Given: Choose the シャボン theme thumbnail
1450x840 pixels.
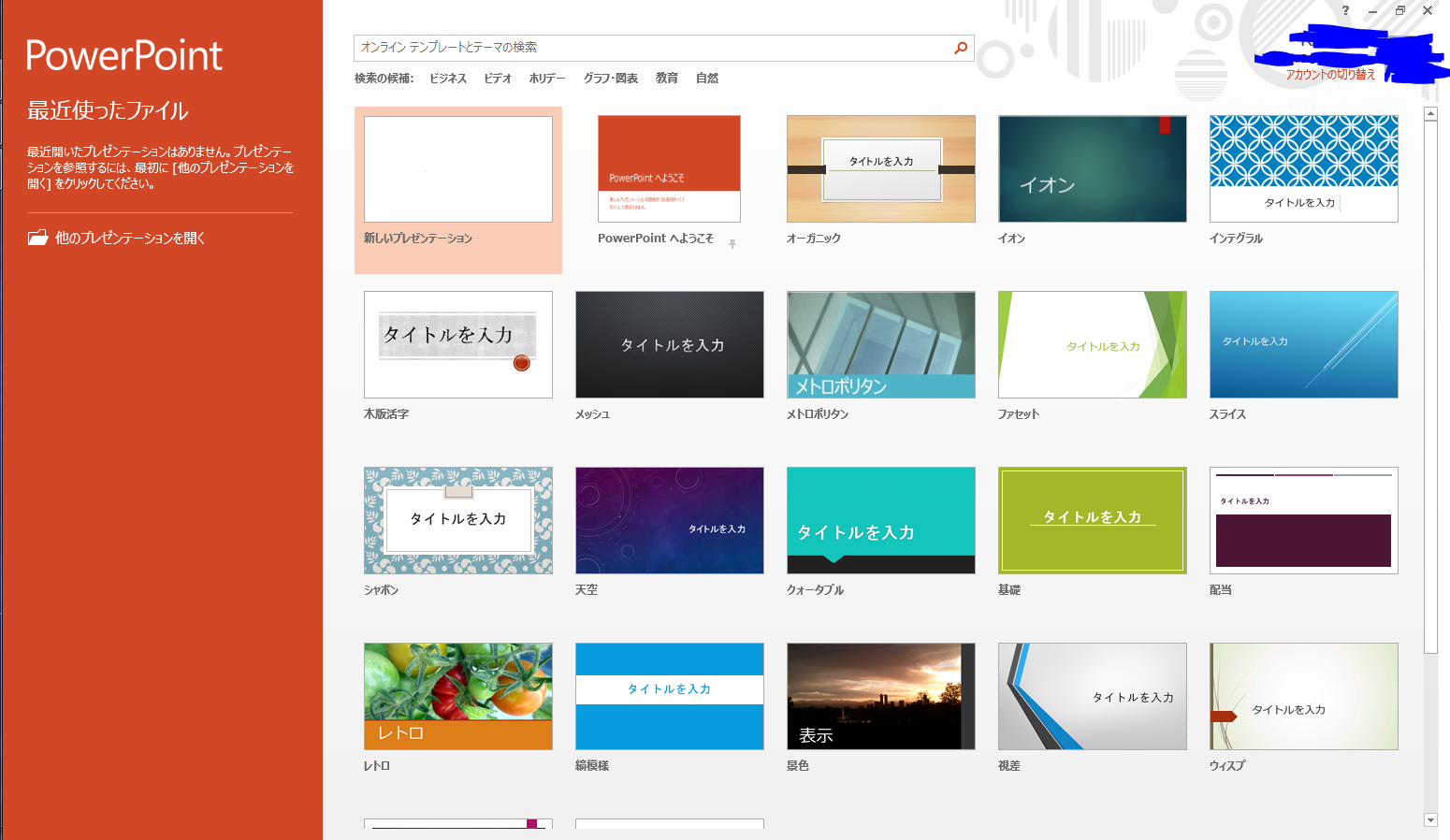Looking at the screenshot, I should (x=458, y=521).
